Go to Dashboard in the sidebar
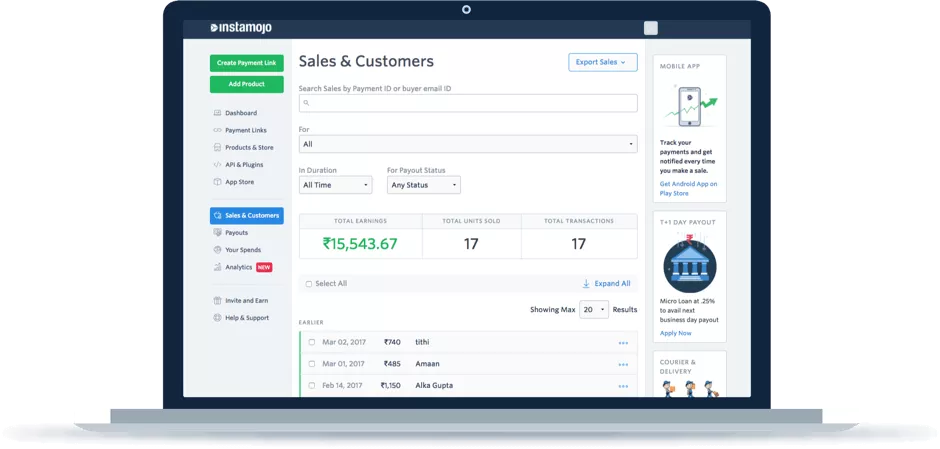 click(241, 113)
